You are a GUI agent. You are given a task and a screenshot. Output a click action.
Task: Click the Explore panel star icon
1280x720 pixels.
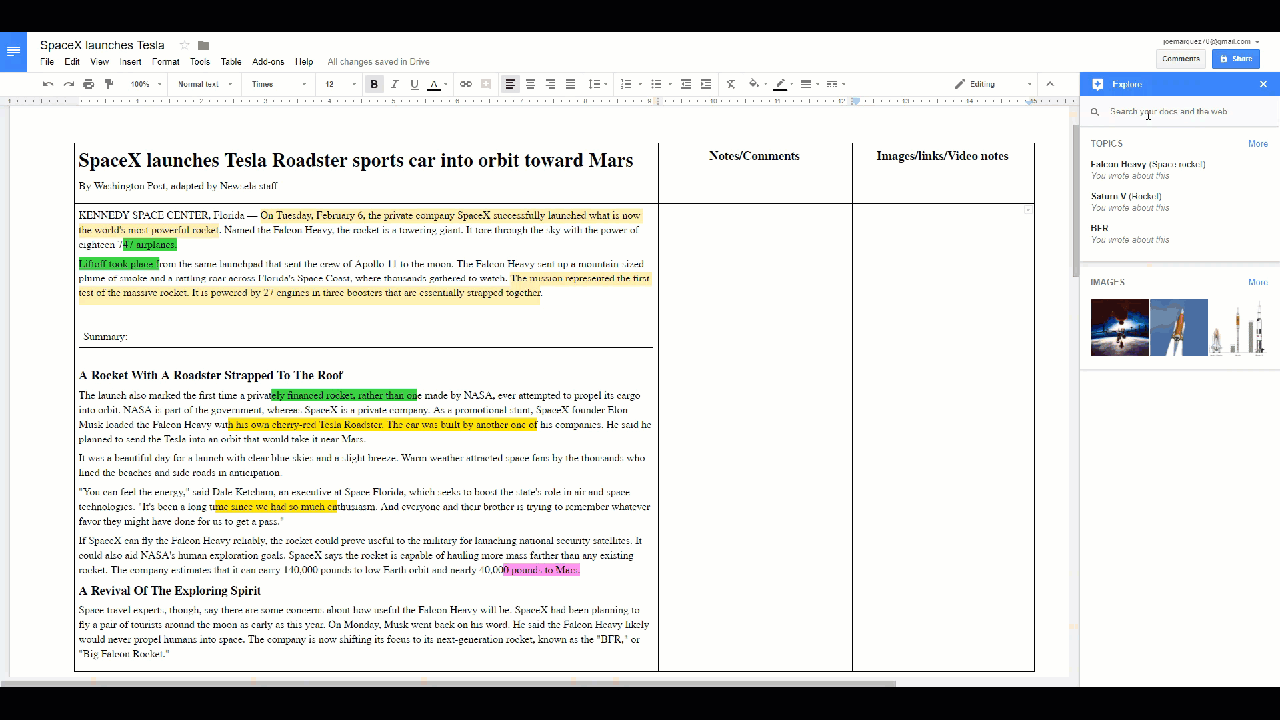[x=1097, y=85]
